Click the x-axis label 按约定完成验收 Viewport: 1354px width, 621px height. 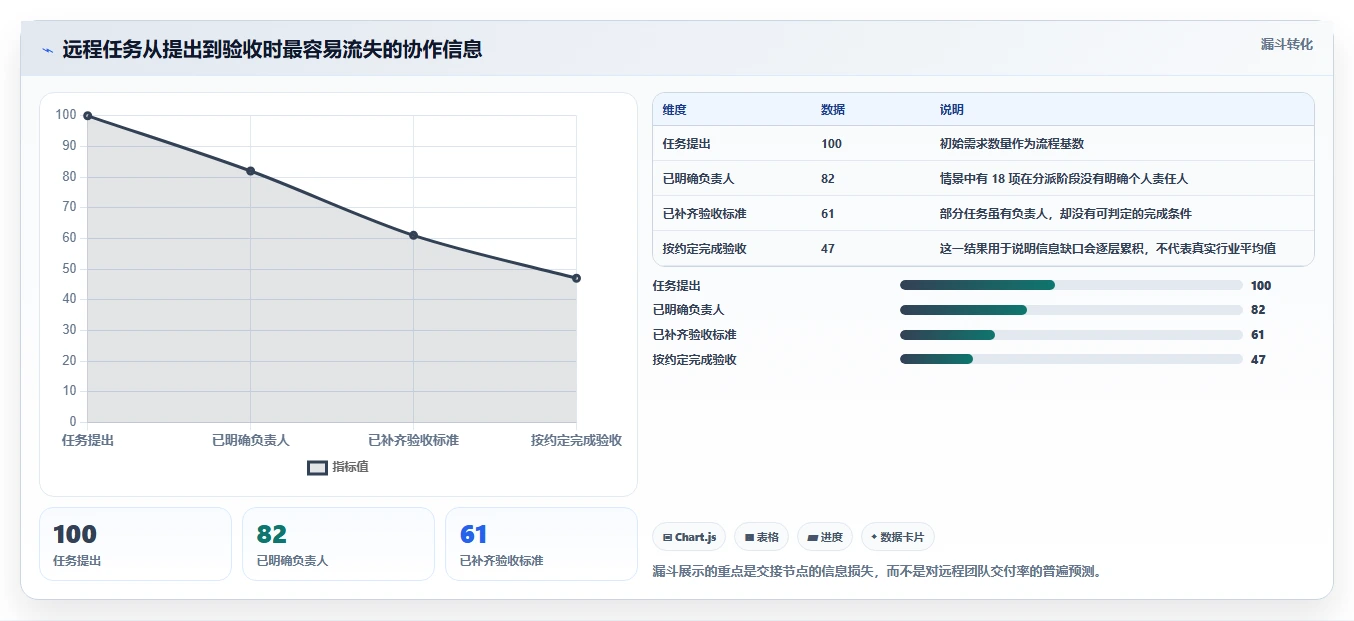(x=577, y=441)
